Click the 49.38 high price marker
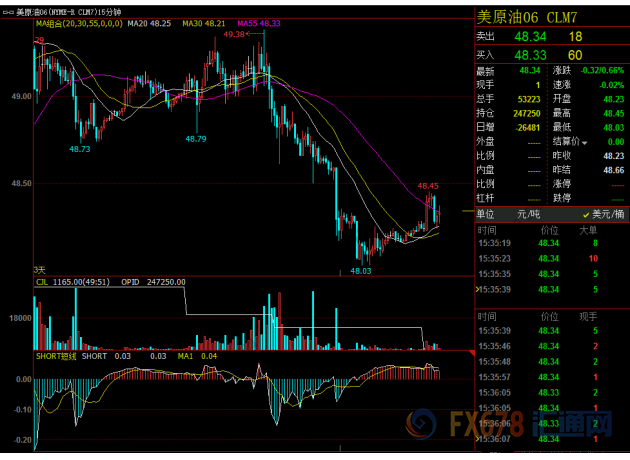 tap(235, 34)
